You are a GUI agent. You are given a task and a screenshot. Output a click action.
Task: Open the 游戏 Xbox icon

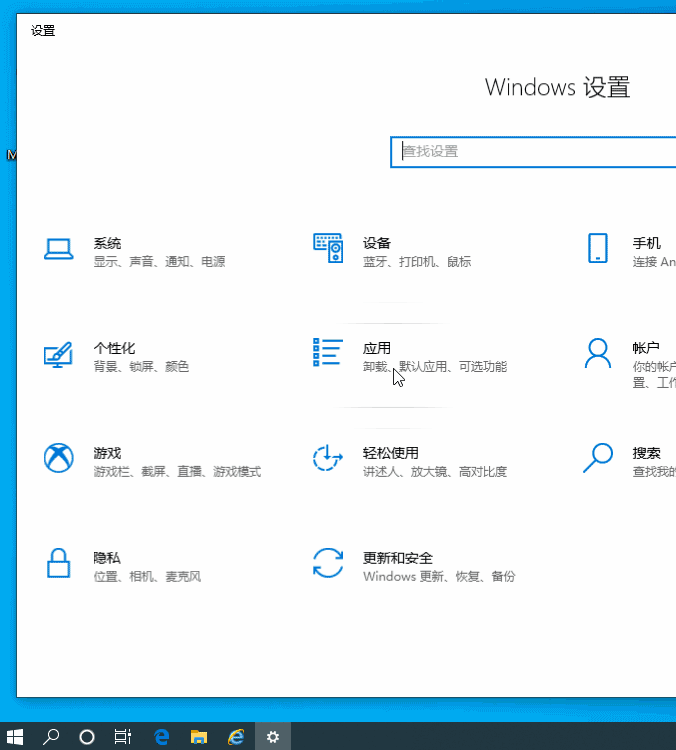58,458
